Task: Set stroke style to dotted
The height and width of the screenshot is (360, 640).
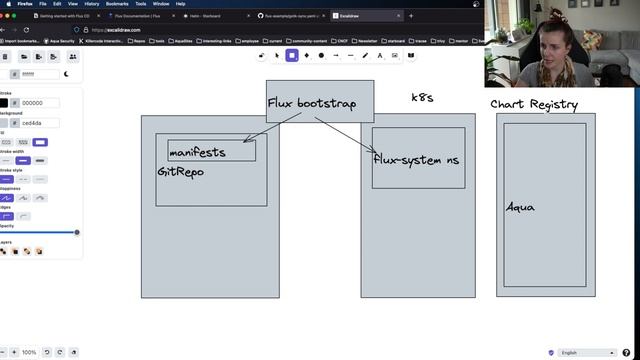Action: [x=40, y=179]
